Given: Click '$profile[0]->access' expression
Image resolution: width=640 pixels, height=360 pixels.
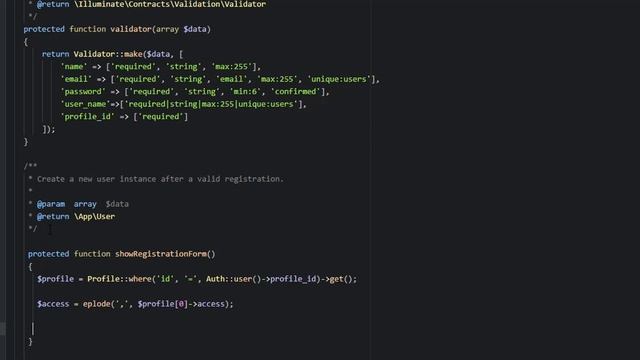Looking at the screenshot, I should point(181,304).
